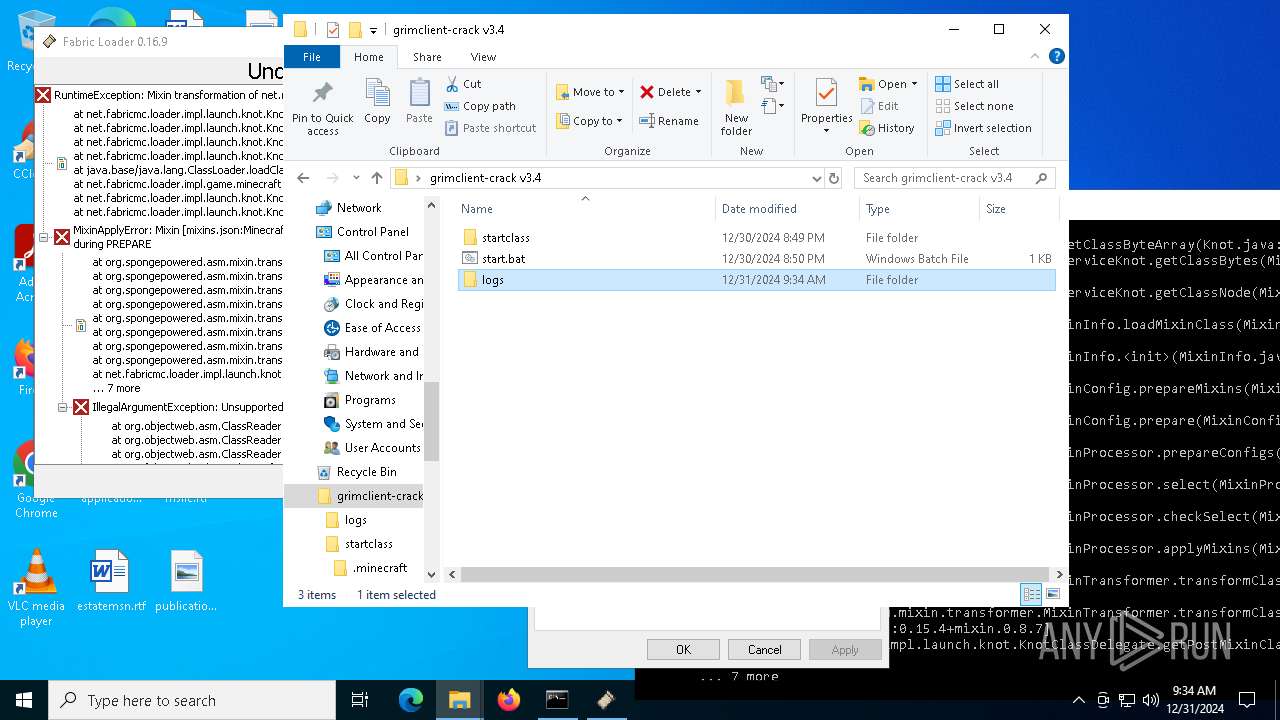The image size is (1280, 720).
Task: Click the Copy ribbon icon
Action: tap(377, 103)
